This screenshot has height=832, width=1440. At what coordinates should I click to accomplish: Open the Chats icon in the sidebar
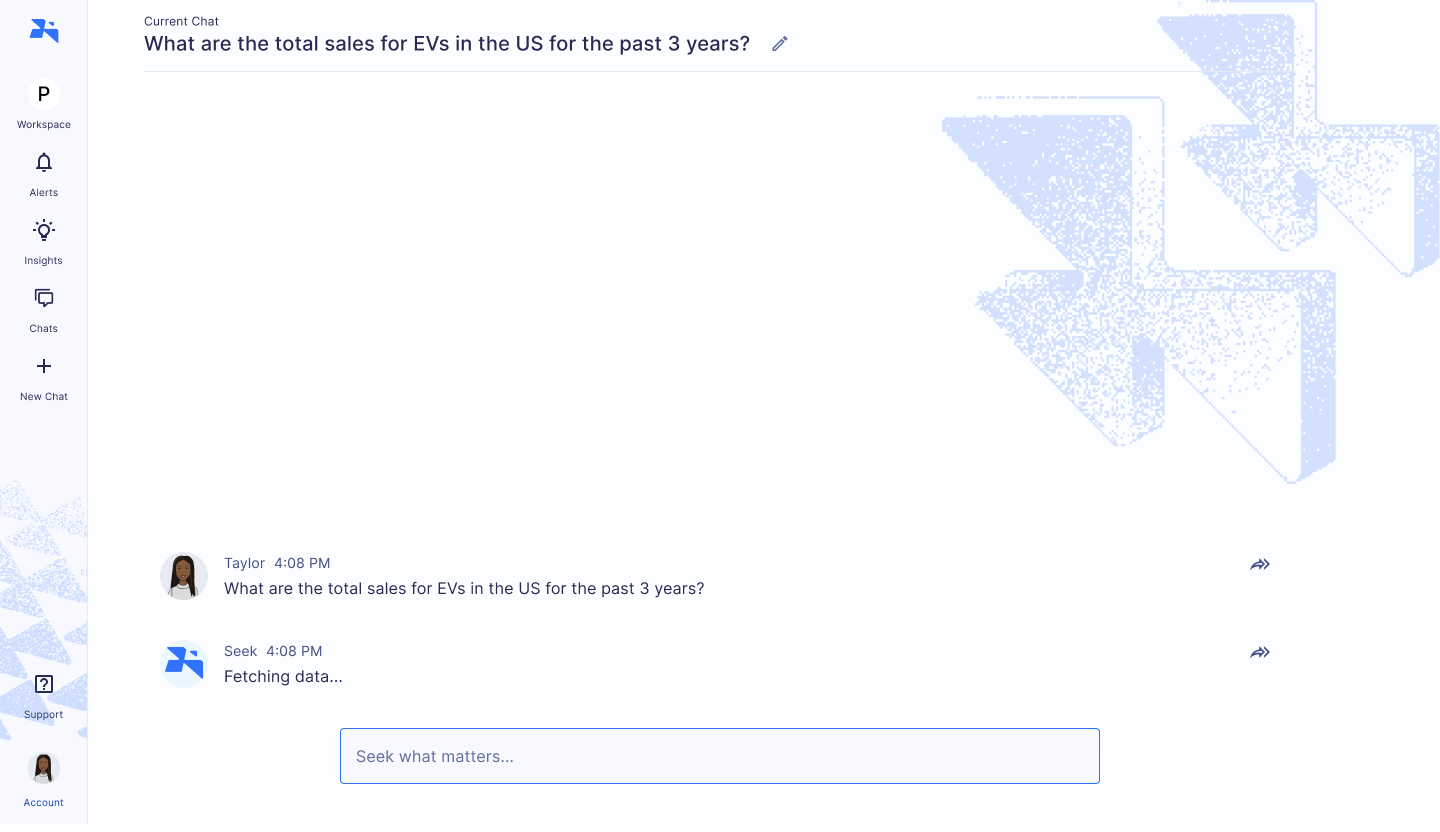(44, 298)
